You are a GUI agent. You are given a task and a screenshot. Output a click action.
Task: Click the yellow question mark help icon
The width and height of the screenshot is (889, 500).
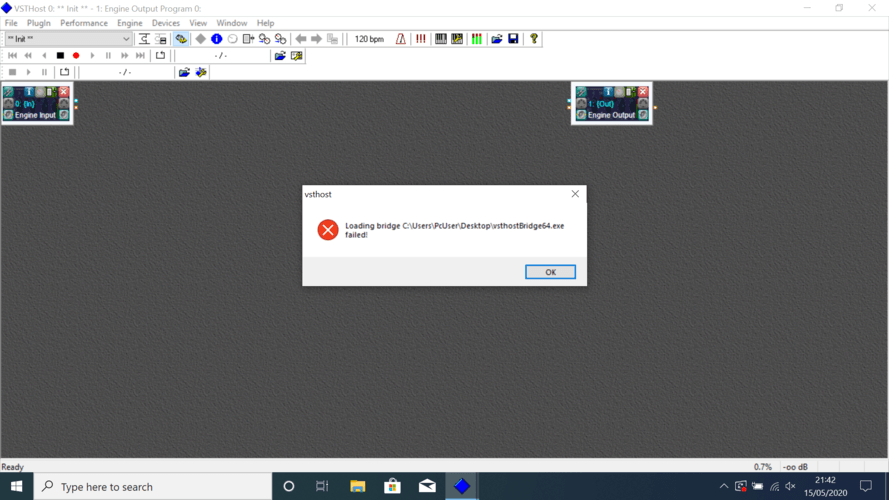534,39
